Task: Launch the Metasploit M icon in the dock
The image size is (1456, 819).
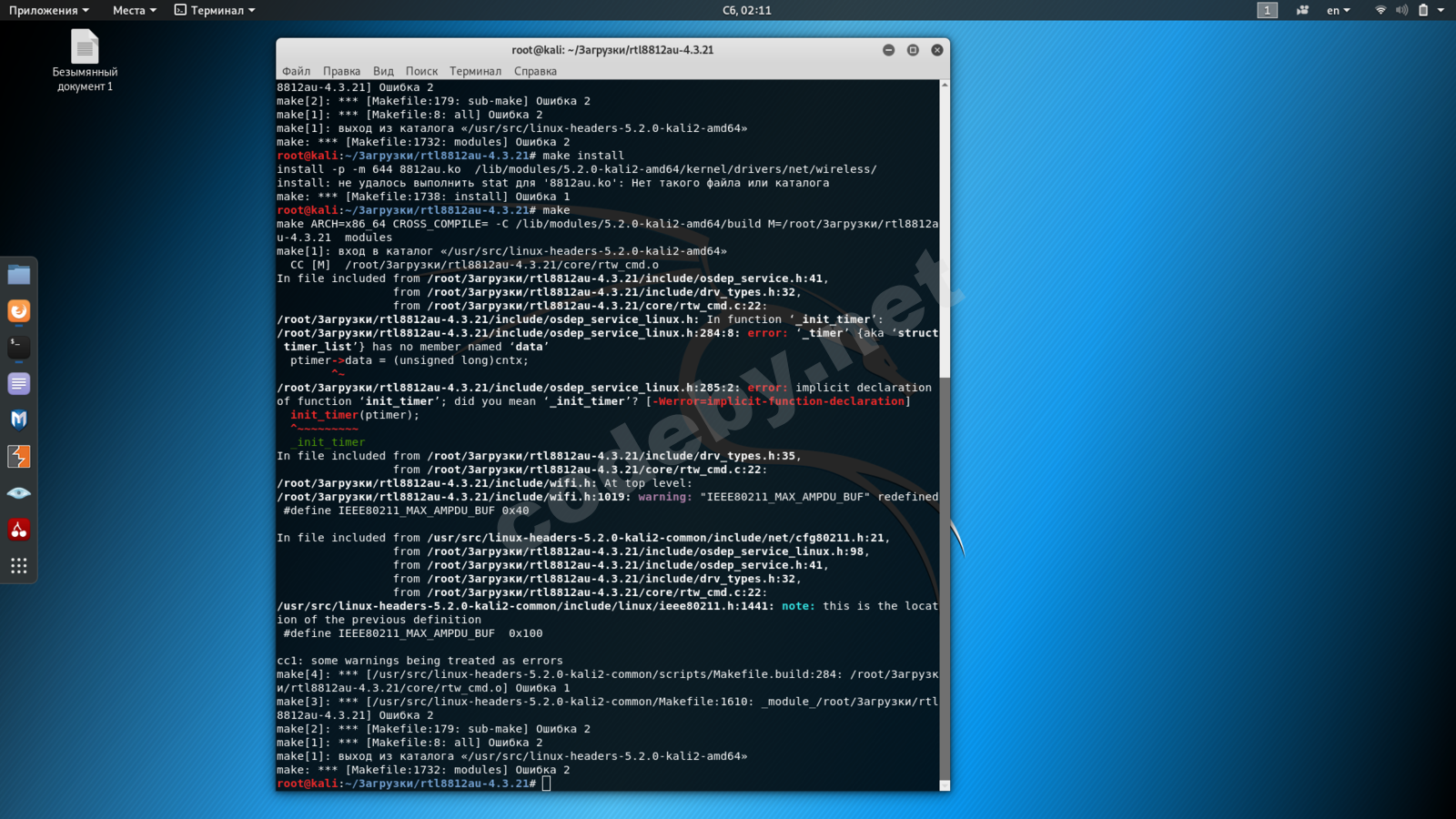Action: click(x=18, y=420)
